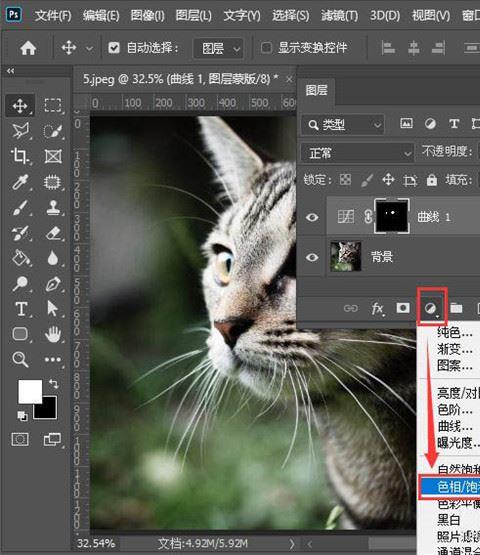Toggle the Auto-Select checkbox
Viewport: 480px width, 555px height.
click(x=114, y=47)
